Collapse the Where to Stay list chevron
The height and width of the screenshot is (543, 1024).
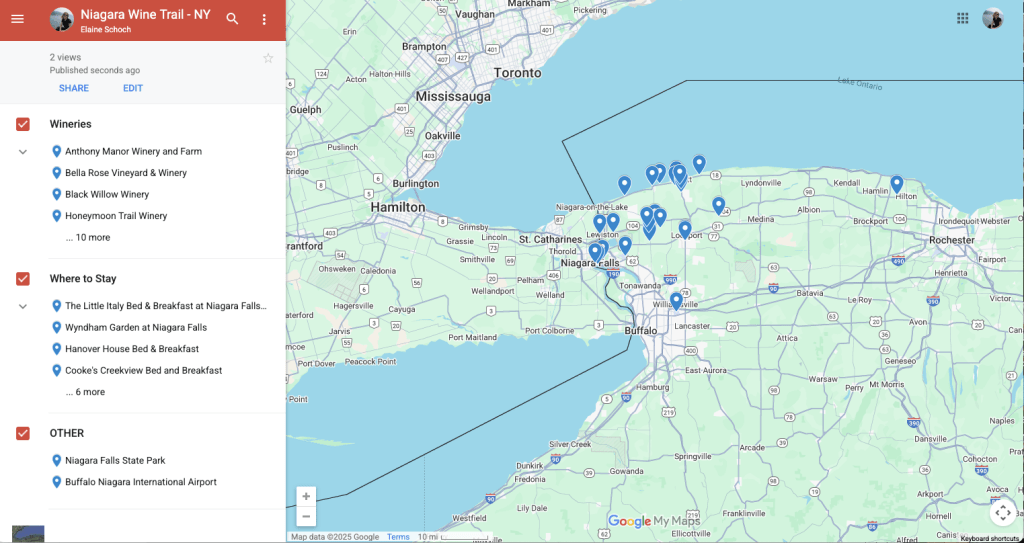pyautogui.click(x=23, y=306)
